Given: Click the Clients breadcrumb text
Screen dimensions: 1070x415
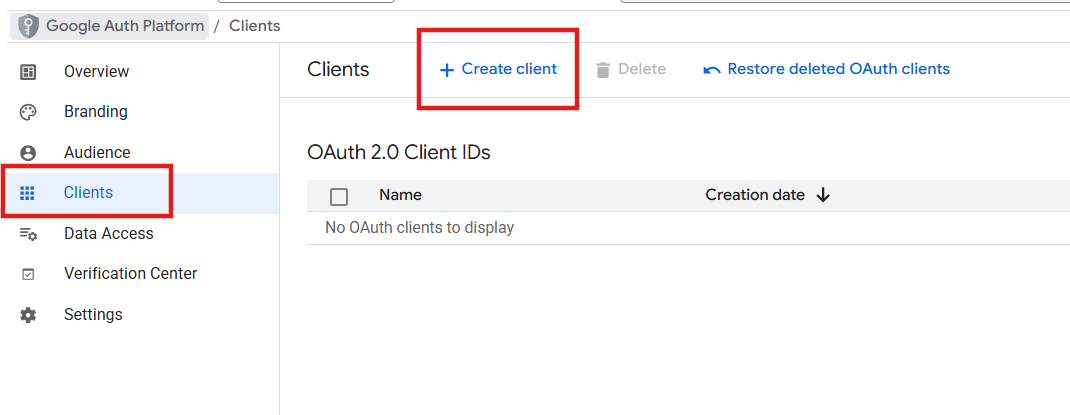Looking at the screenshot, I should tap(255, 27).
